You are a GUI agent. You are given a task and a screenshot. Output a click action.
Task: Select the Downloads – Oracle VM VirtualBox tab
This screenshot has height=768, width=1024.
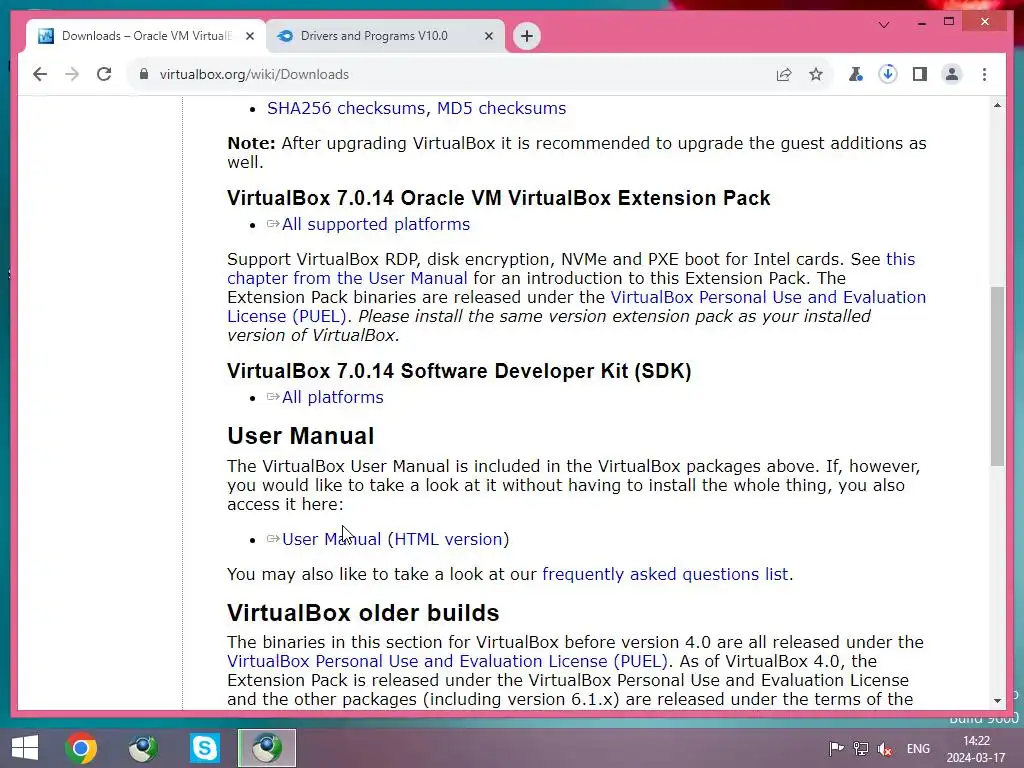(x=146, y=36)
